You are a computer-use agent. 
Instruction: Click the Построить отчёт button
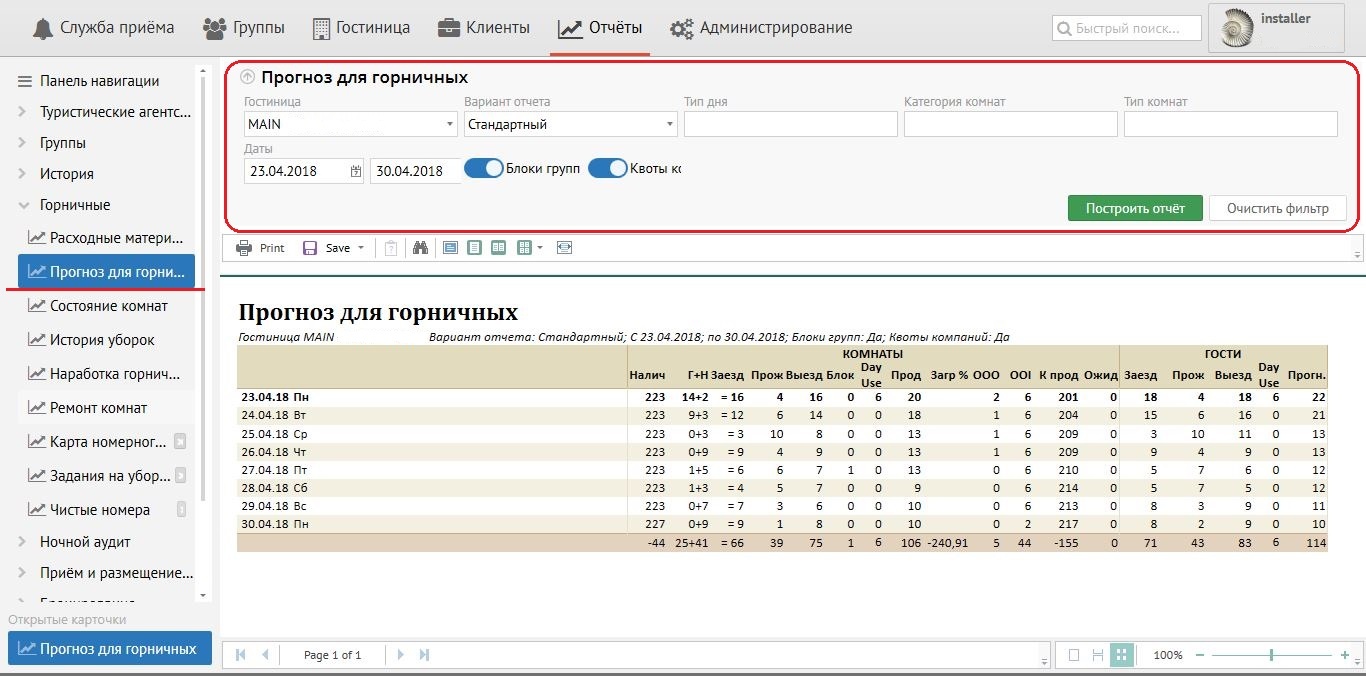click(1135, 208)
